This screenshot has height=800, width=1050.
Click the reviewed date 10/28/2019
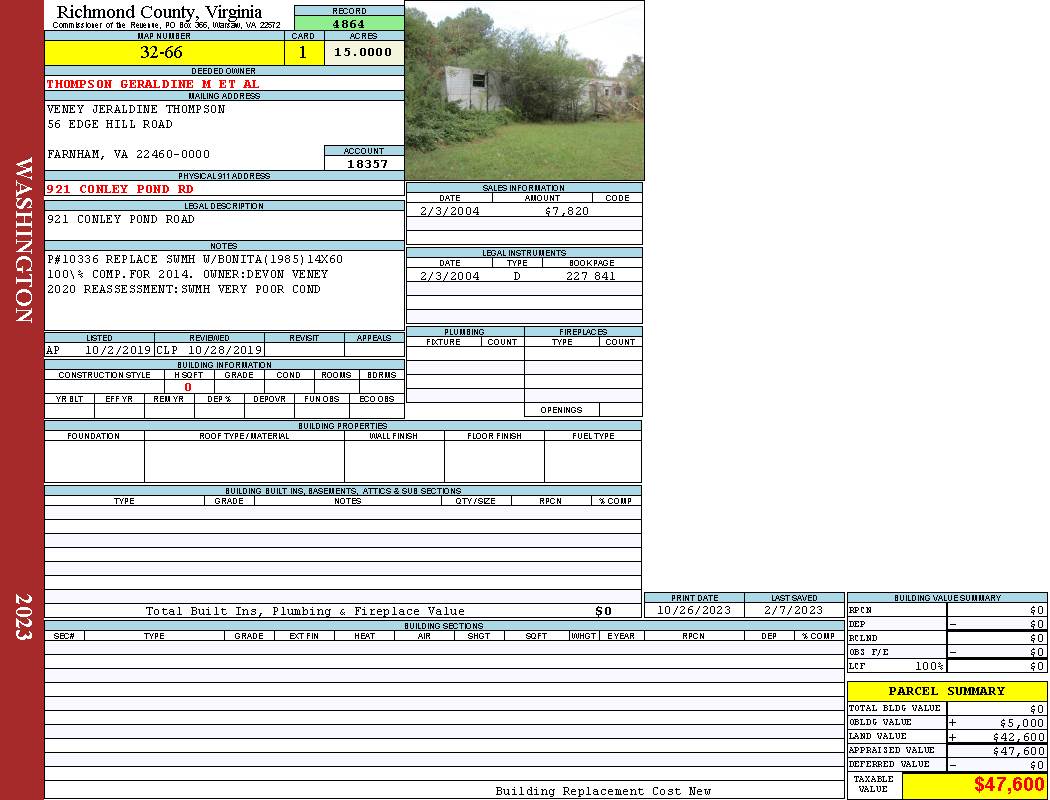224,351
